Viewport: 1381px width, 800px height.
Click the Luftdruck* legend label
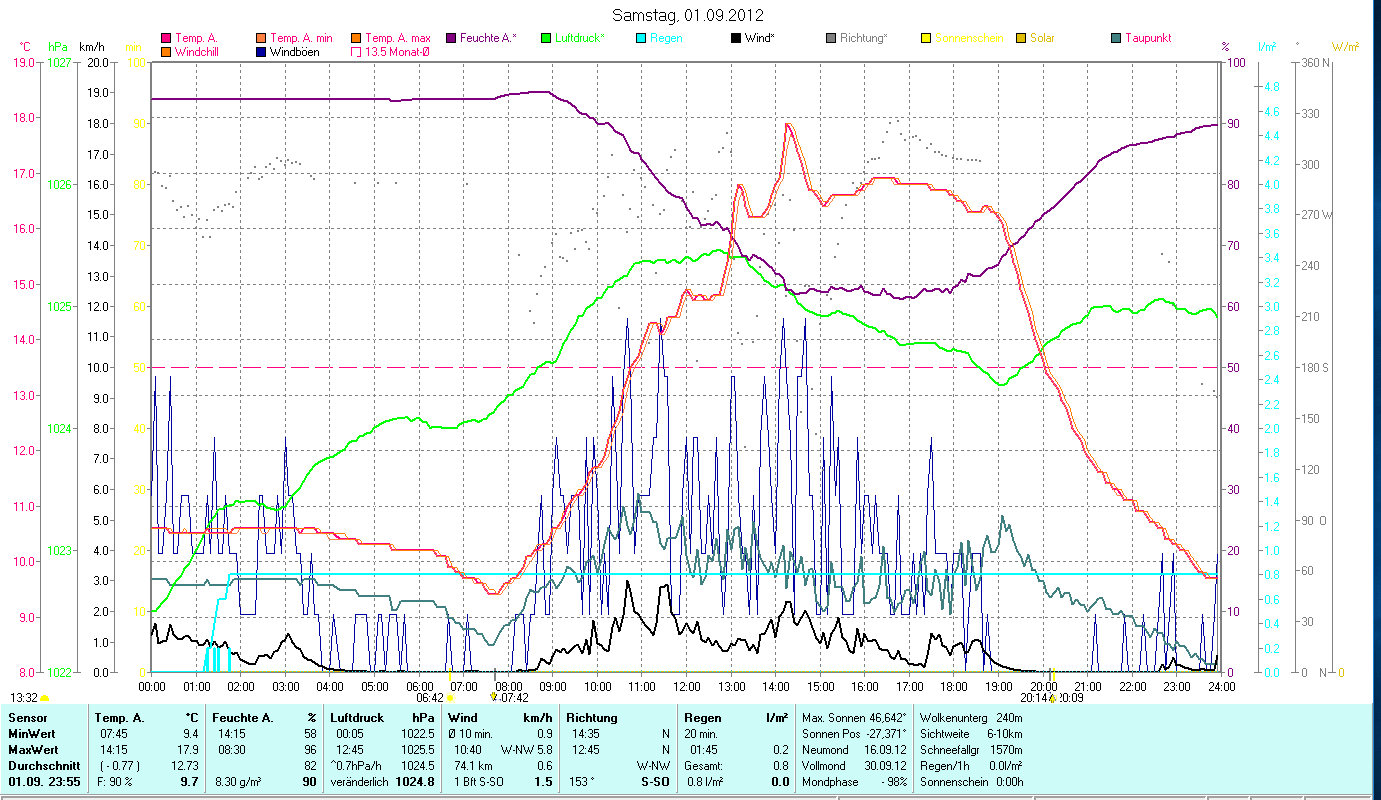(580, 38)
